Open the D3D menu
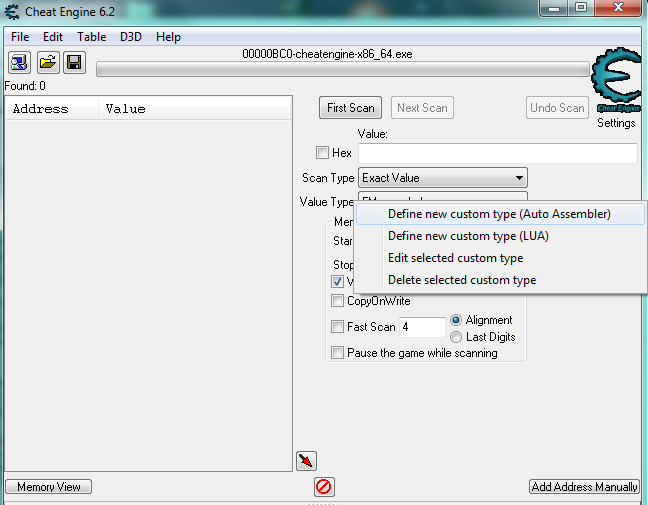The width and height of the screenshot is (648, 505). [131, 37]
